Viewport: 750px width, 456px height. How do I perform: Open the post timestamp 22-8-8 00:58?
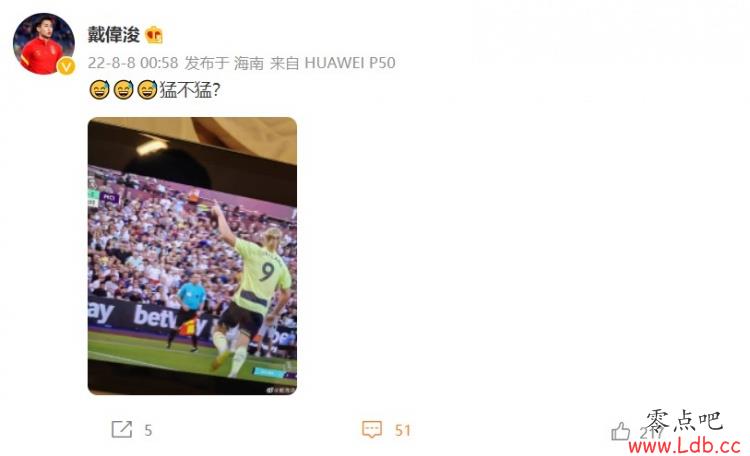133,63
